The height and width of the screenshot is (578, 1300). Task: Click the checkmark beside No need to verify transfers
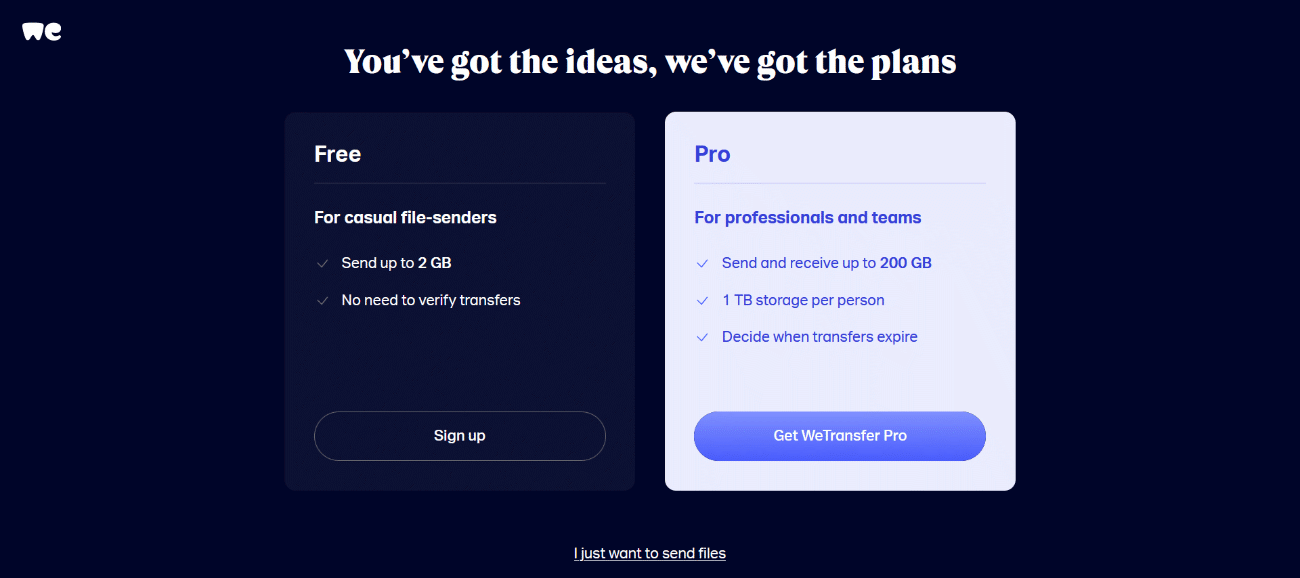click(x=322, y=299)
